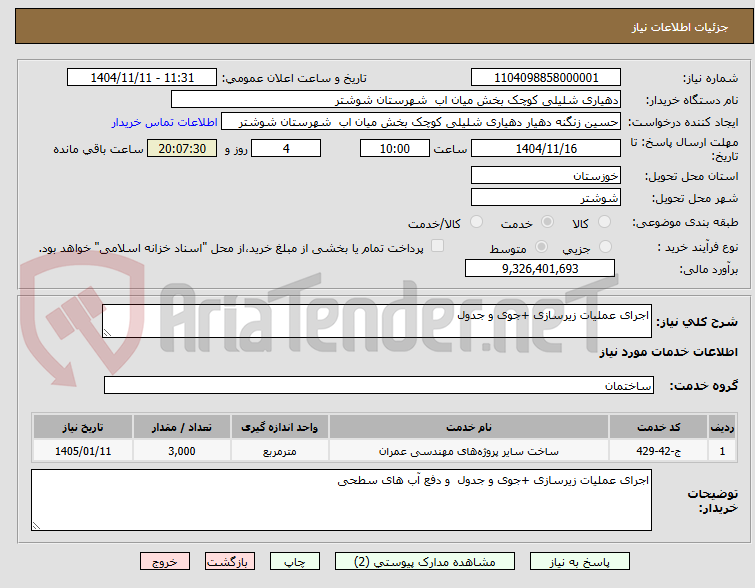The width and height of the screenshot is (755, 588).
Task: Click the ساعت field showing 10:00
Action: (x=395, y=148)
